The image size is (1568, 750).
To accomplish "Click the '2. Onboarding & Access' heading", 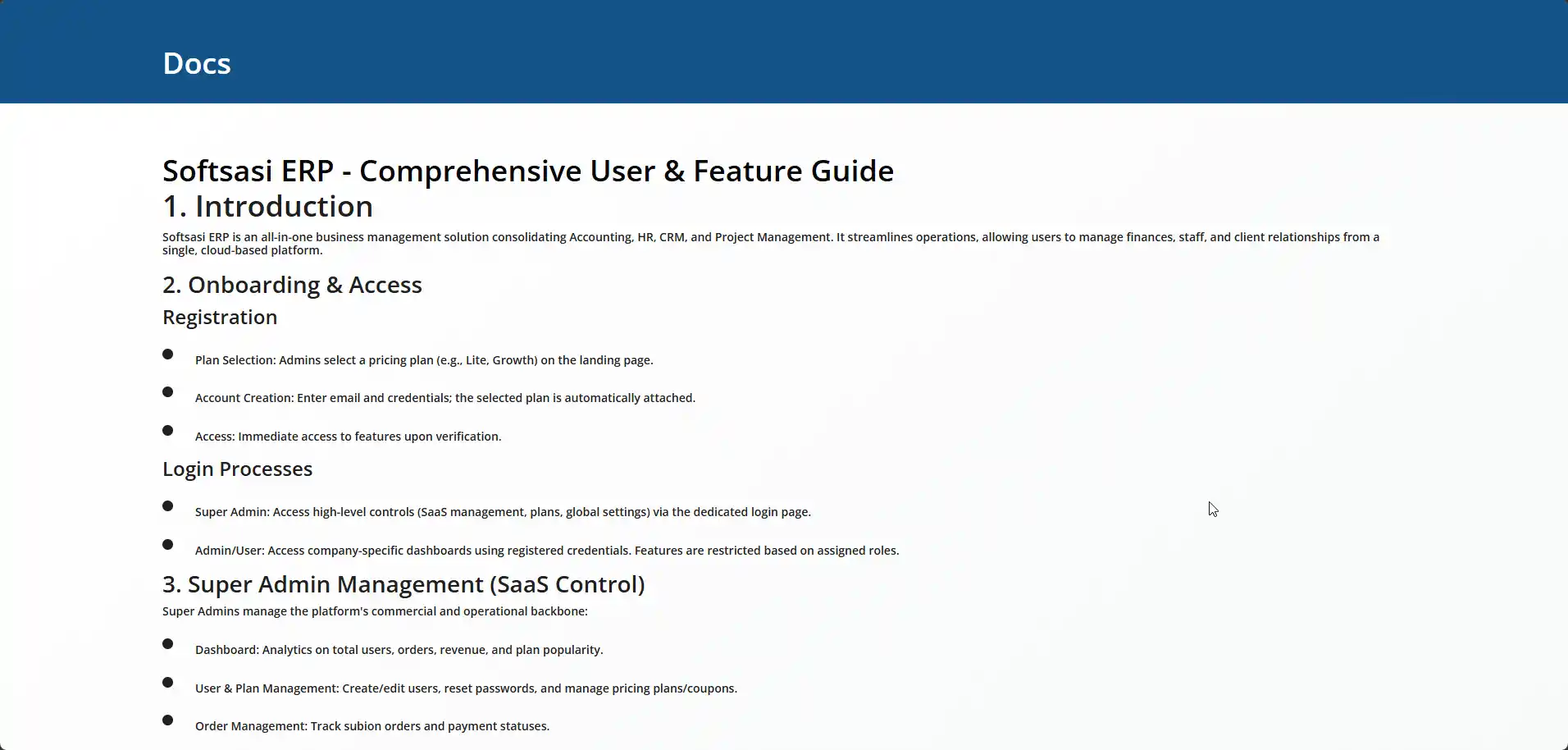I will (292, 285).
